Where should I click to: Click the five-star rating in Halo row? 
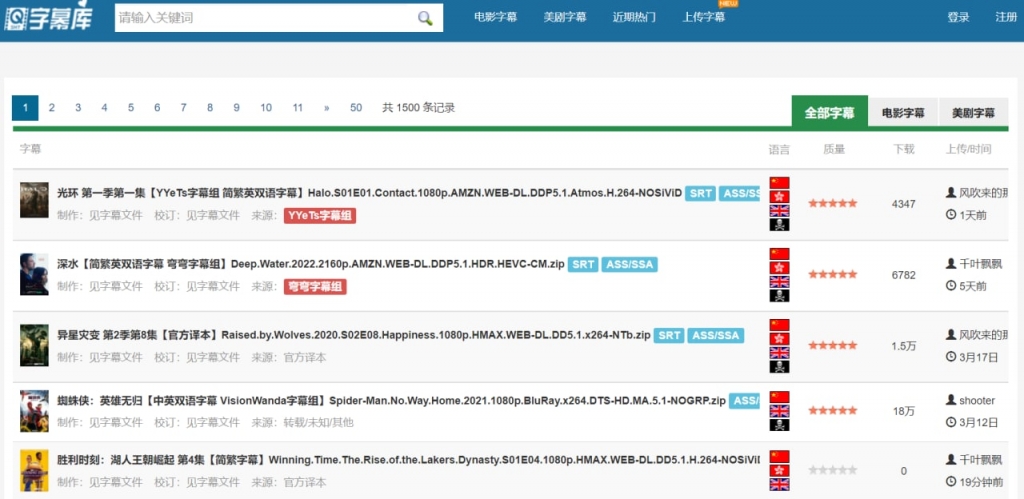click(832, 203)
